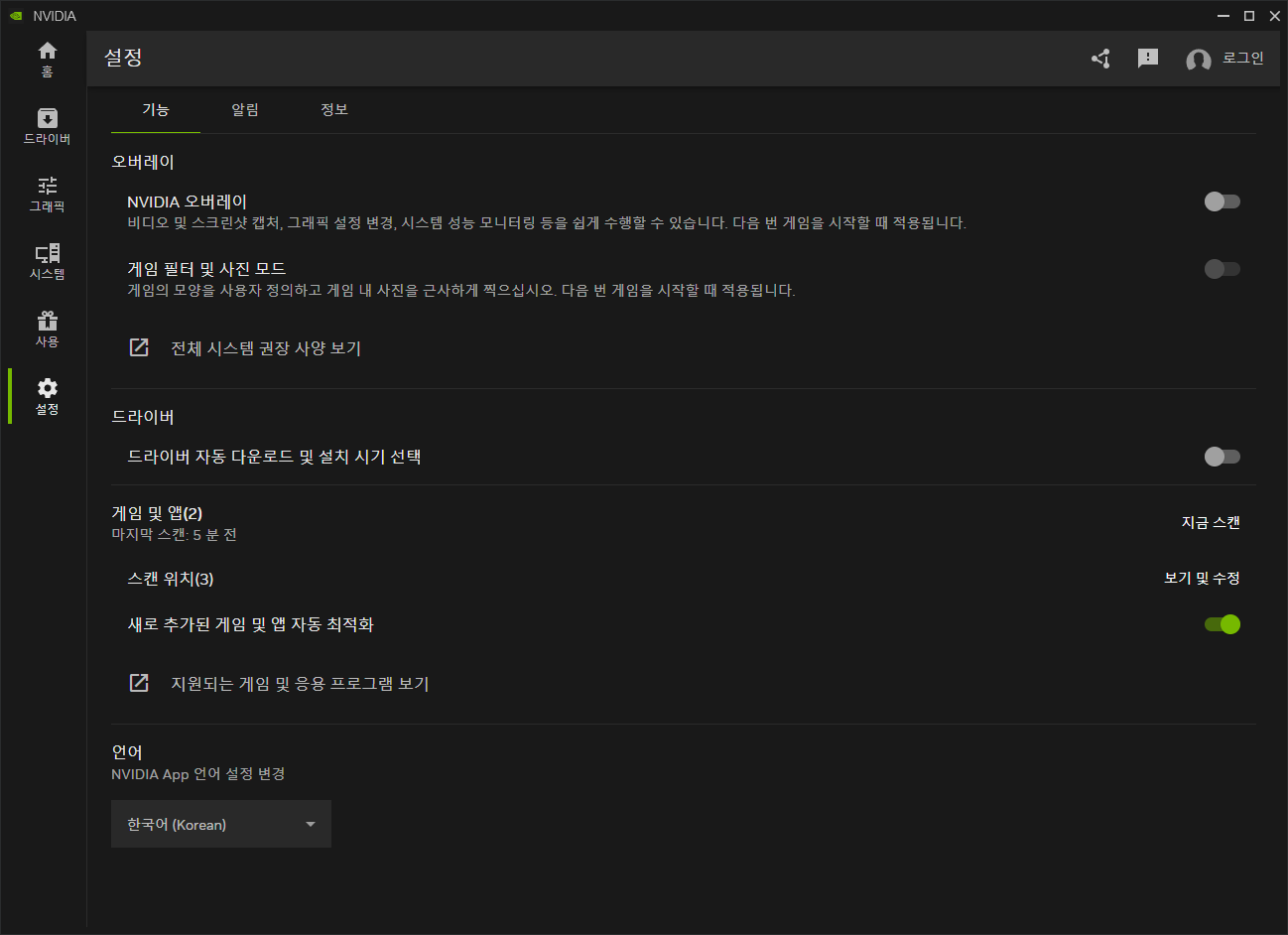Open 전체 시스템 권장 사양 보기 link
Screen dimensions: 1288x935
266,348
